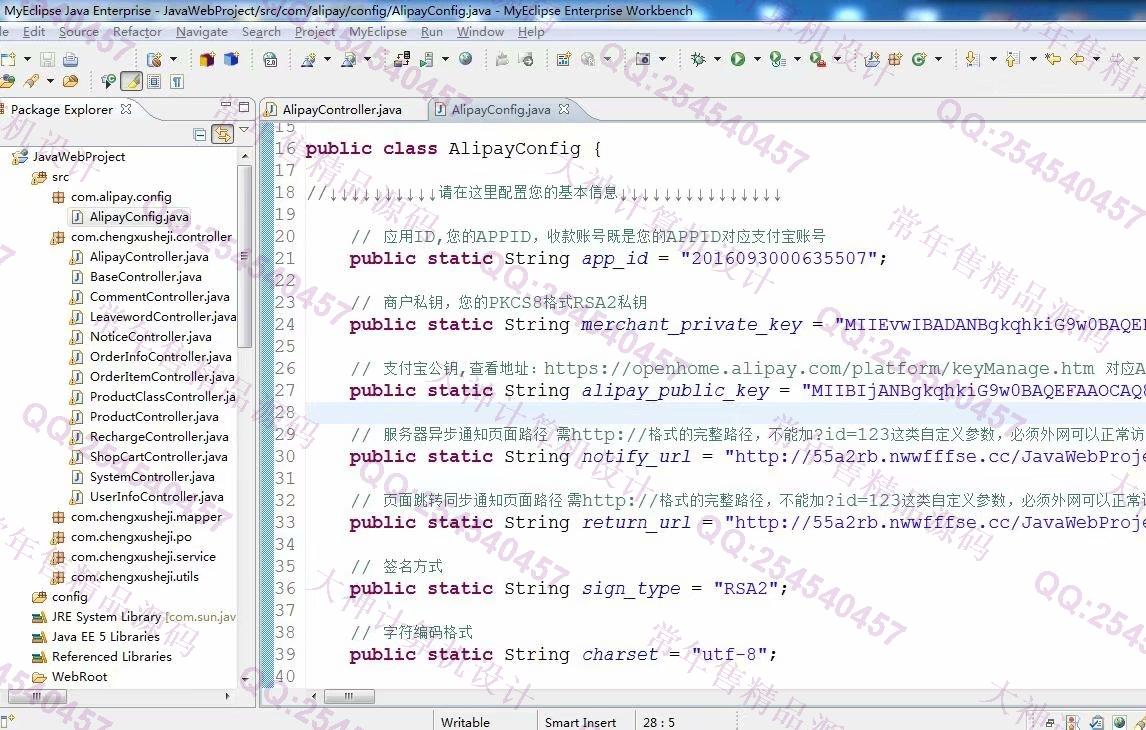Viewport: 1146px width, 730px height.
Task: Click the 2.0 web services globe icon
Action: click(270, 59)
